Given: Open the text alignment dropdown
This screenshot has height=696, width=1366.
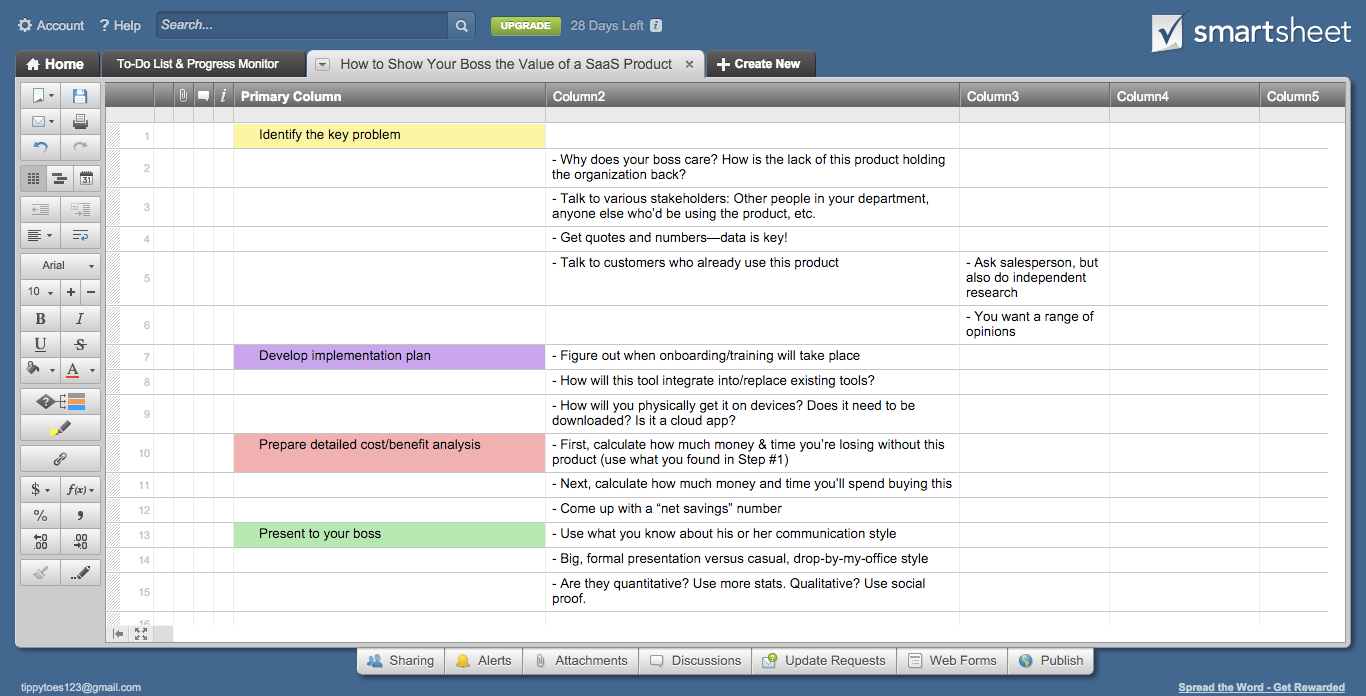Looking at the screenshot, I should click(x=40, y=236).
